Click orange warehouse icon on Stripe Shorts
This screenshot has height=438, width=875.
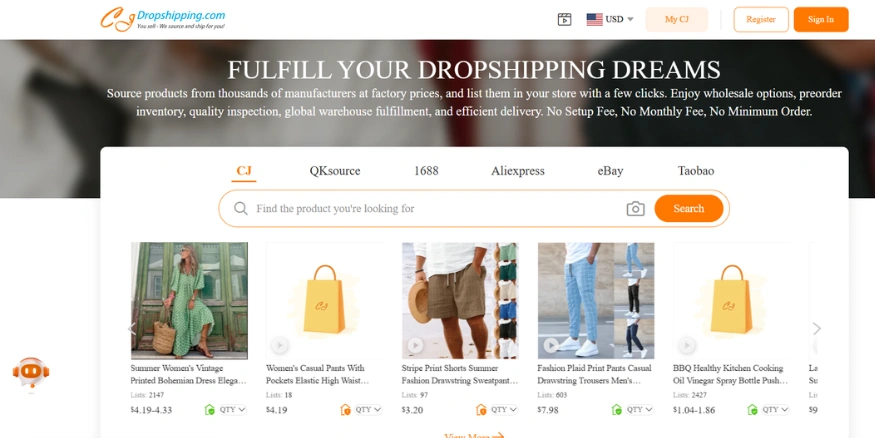click(x=481, y=410)
